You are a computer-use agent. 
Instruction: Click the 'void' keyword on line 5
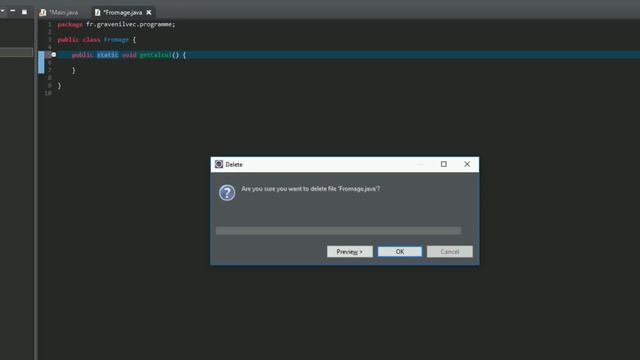129,55
